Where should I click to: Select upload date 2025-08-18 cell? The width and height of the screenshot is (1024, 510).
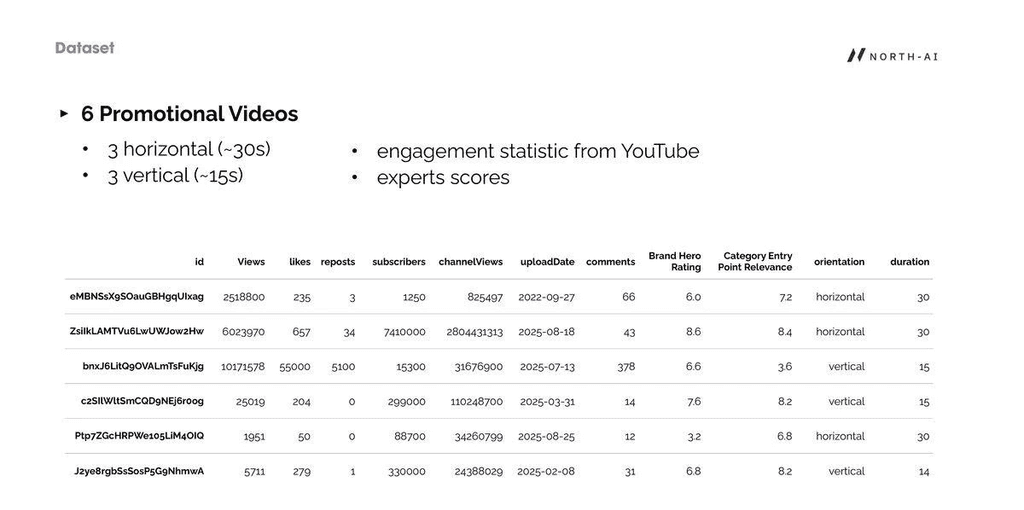pyautogui.click(x=547, y=332)
